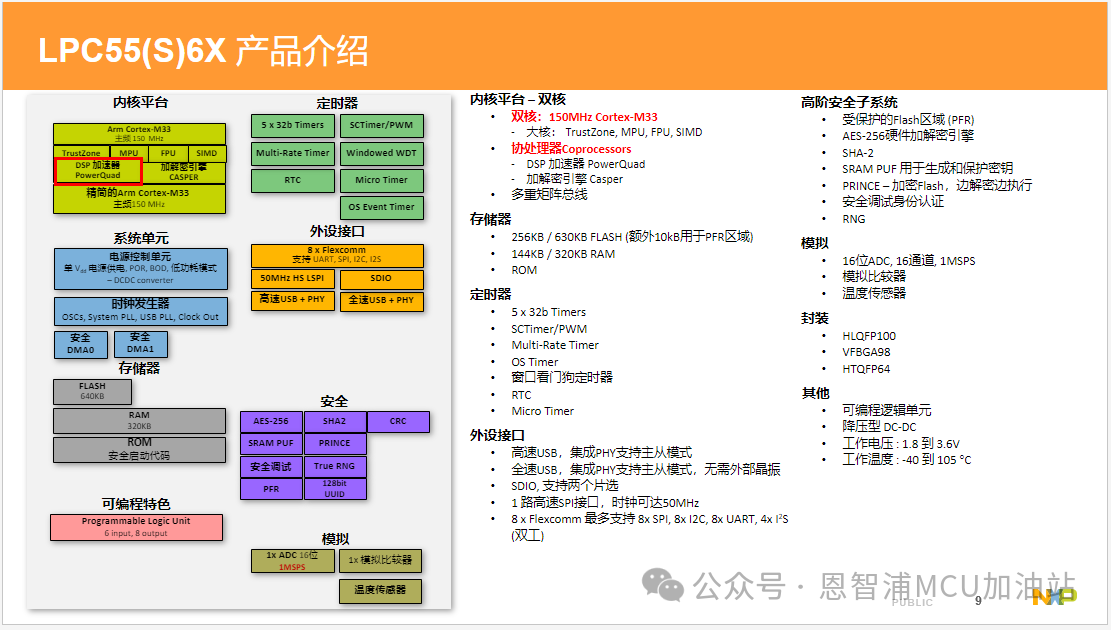The image size is (1111, 630).
Task: Click the SCTimer/PWM block
Action: (x=381, y=125)
